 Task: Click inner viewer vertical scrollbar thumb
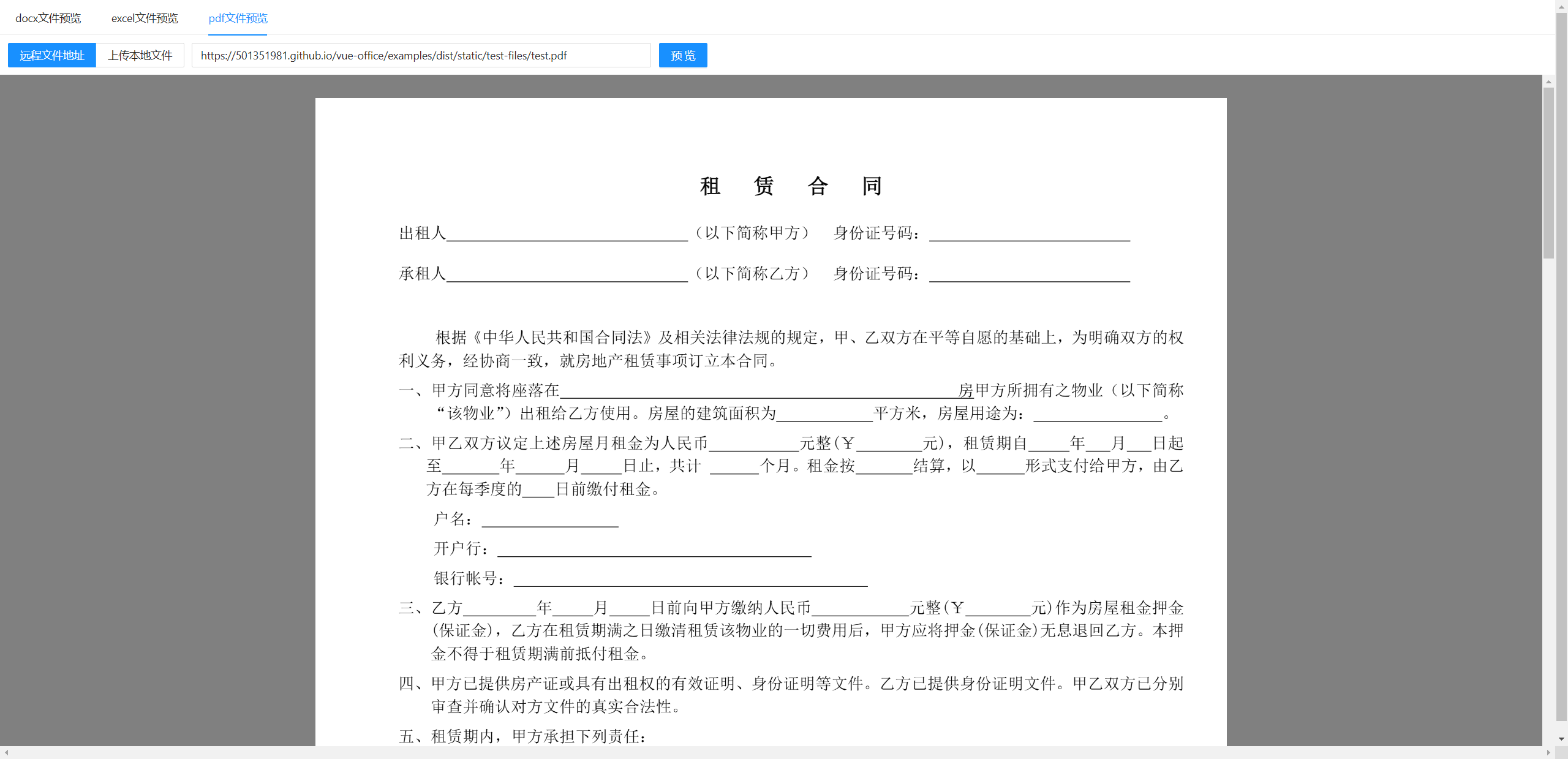pos(1548,173)
